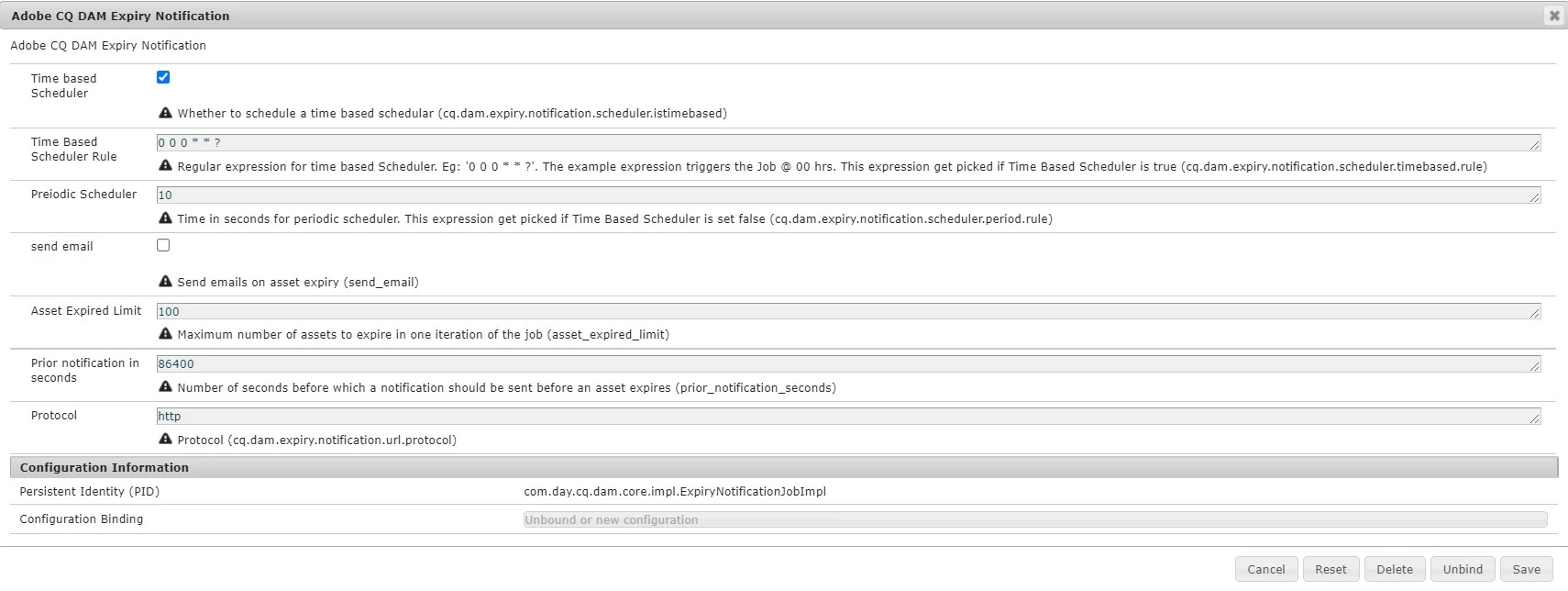Click the send email label

[x=61, y=246]
